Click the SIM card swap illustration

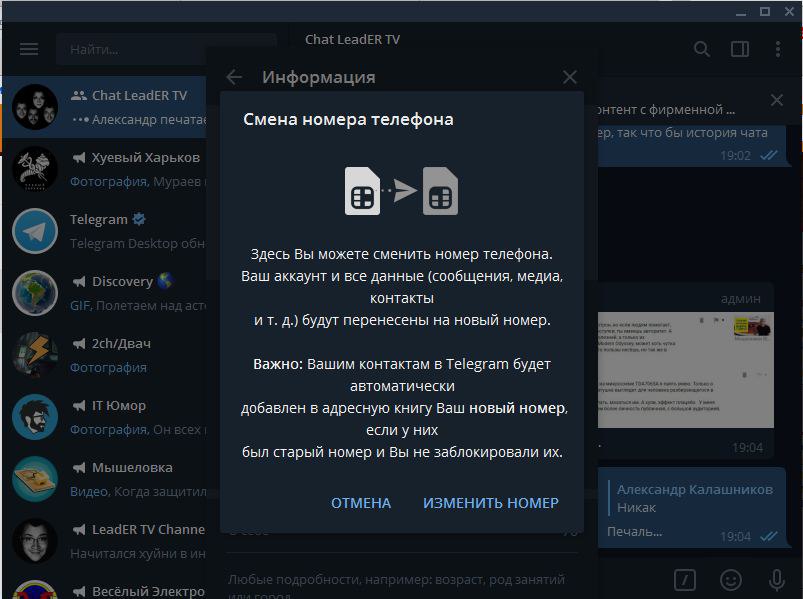pyautogui.click(x=401, y=191)
